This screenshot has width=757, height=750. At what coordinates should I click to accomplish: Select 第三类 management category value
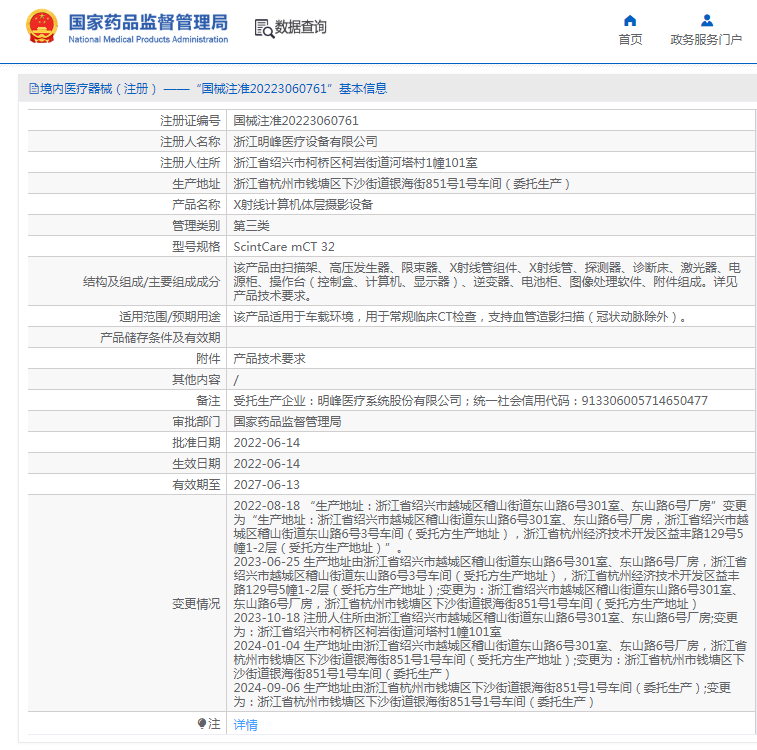click(252, 226)
